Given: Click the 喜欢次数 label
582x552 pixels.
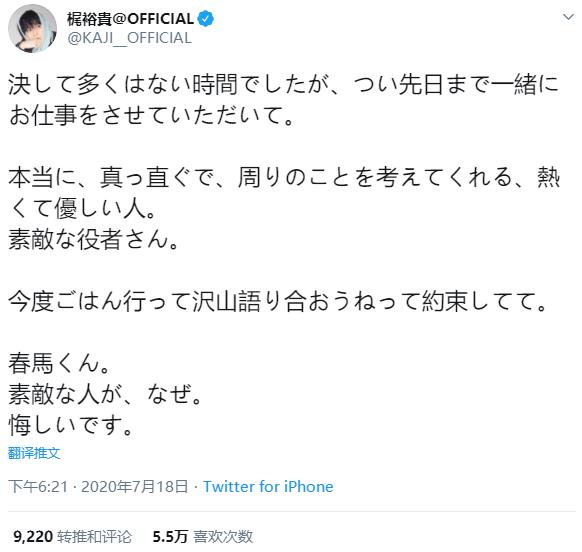Looking at the screenshot, I should click(x=223, y=536).
